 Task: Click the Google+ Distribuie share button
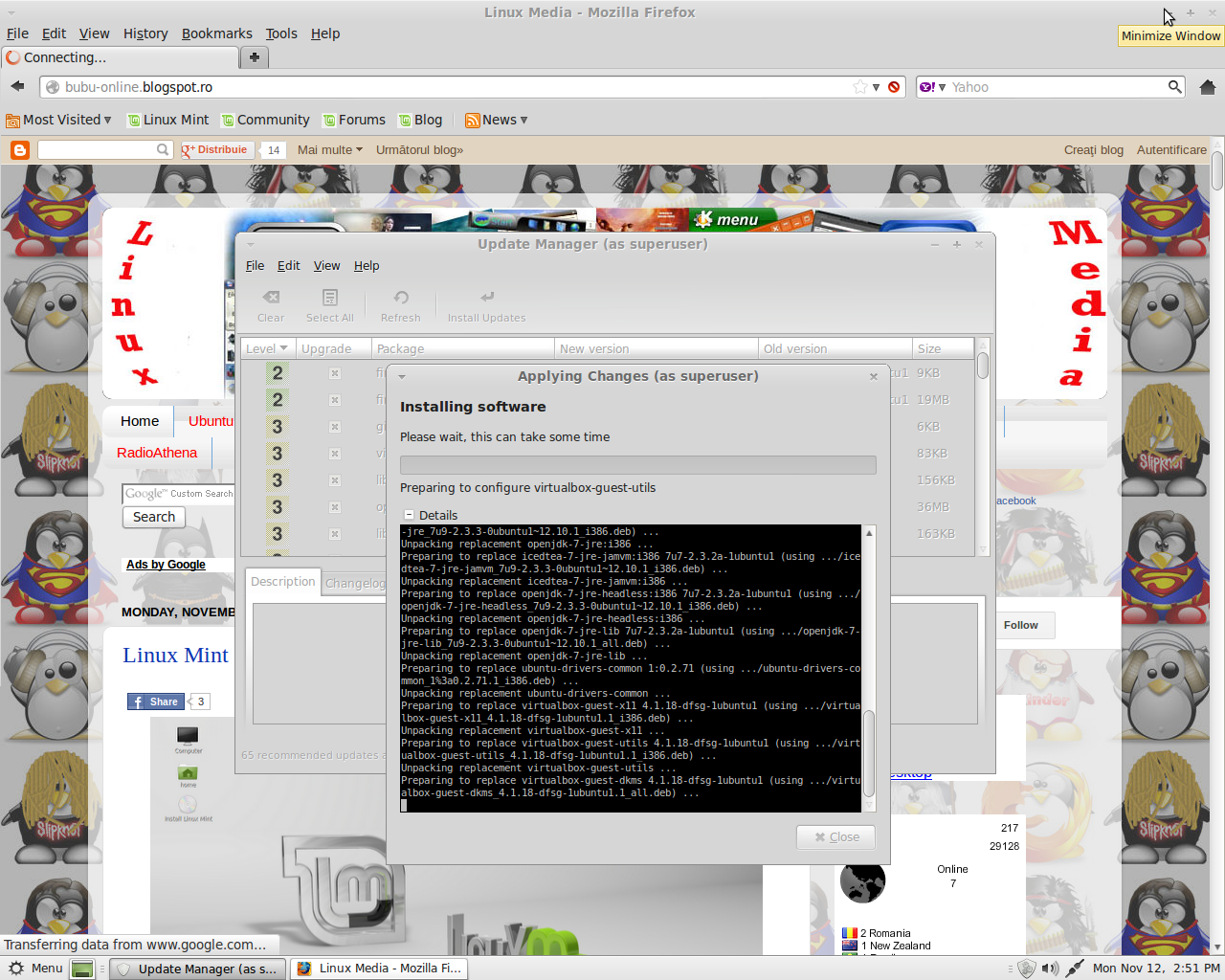(218, 150)
